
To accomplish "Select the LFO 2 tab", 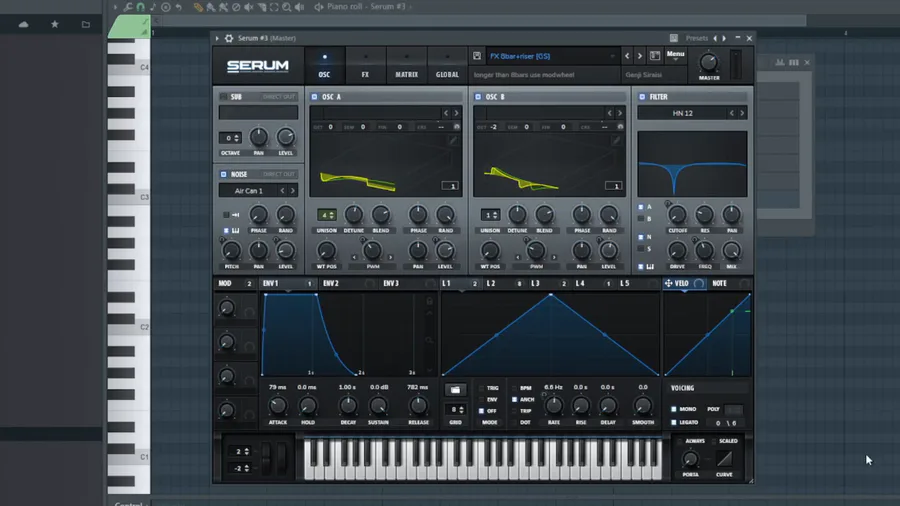I will pos(505,283).
